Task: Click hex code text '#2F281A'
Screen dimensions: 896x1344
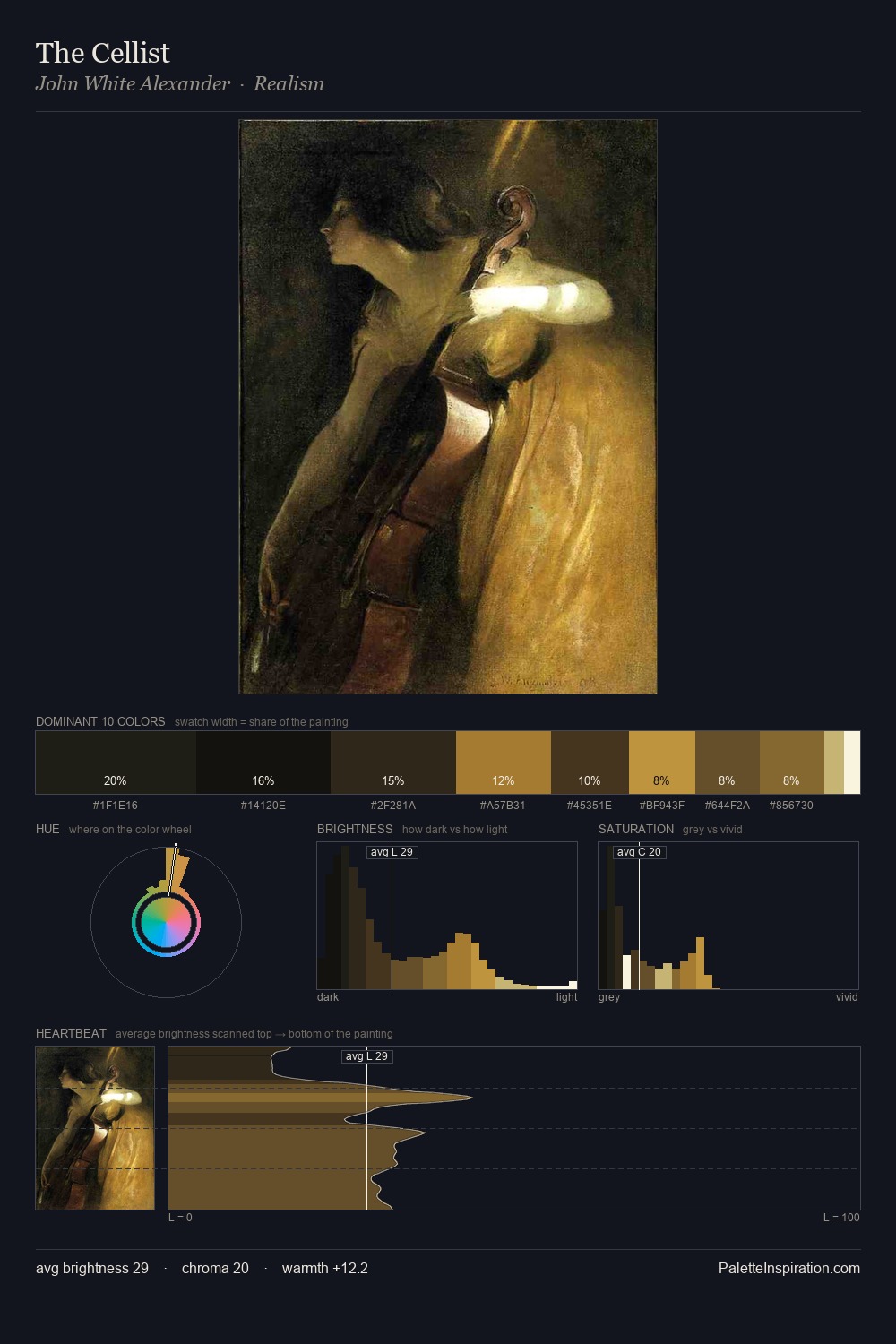Action: pyautogui.click(x=393, y=806)
